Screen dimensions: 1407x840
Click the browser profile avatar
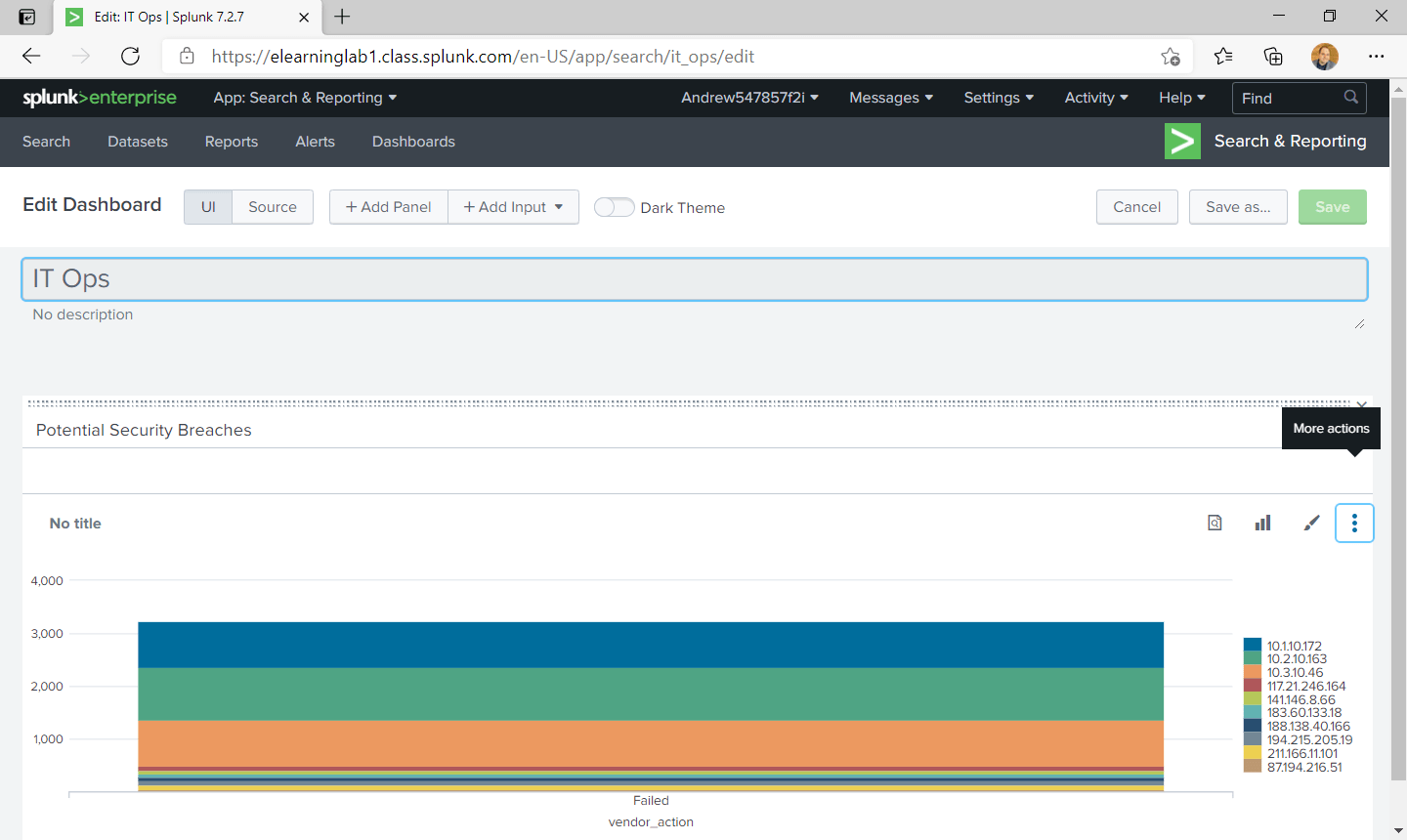click(1325, 57)
